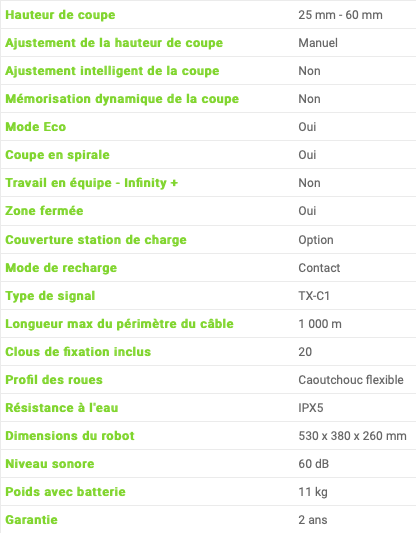The height and width of the screenshot is (533, 416).
Task: Select the 'TX-C1' signal type value
Action: pos(314,296)
